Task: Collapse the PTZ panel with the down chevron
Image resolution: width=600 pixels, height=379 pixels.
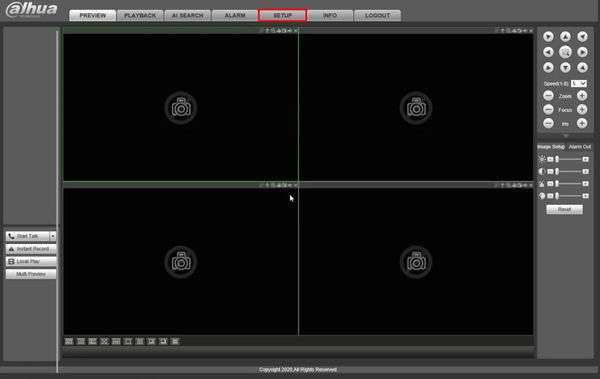Action: [565, 136]
